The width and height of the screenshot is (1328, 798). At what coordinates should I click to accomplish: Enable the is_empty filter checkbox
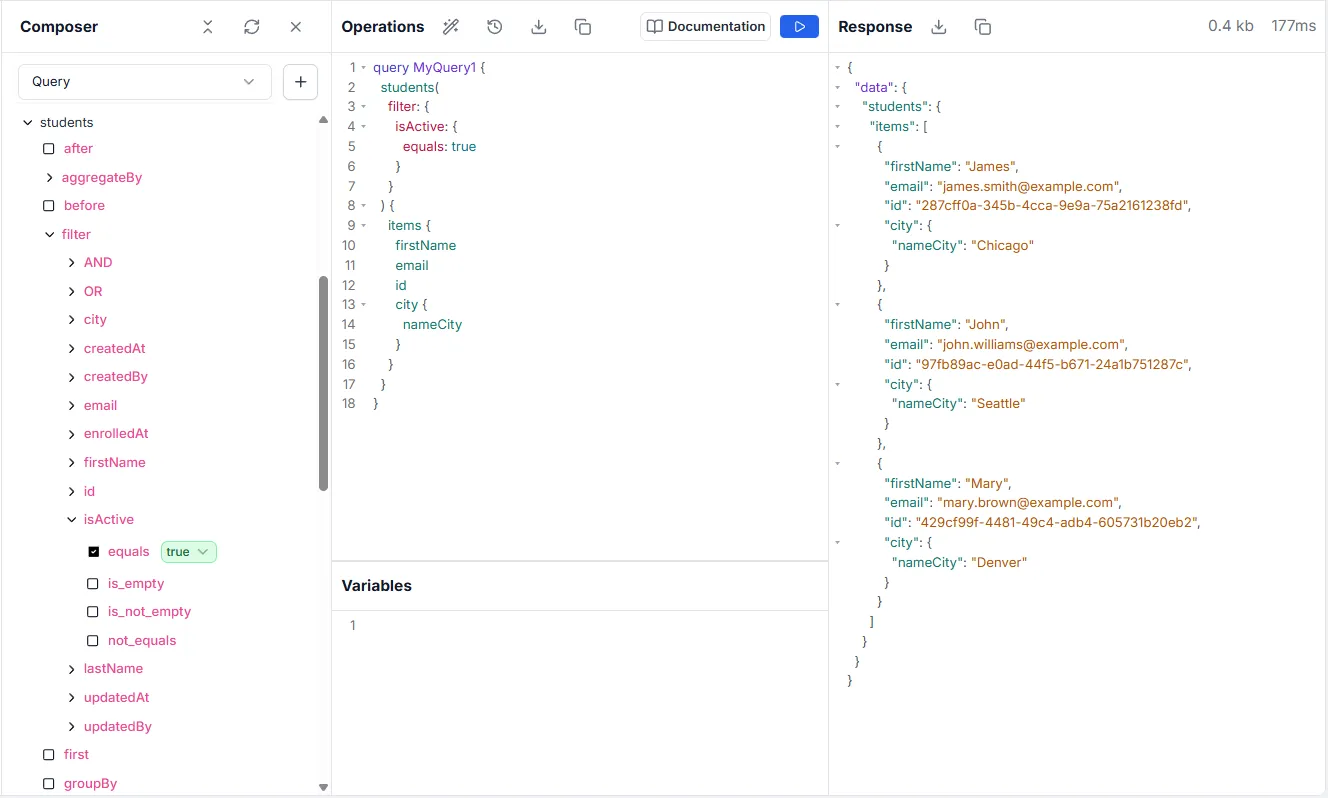pos(93,583)
